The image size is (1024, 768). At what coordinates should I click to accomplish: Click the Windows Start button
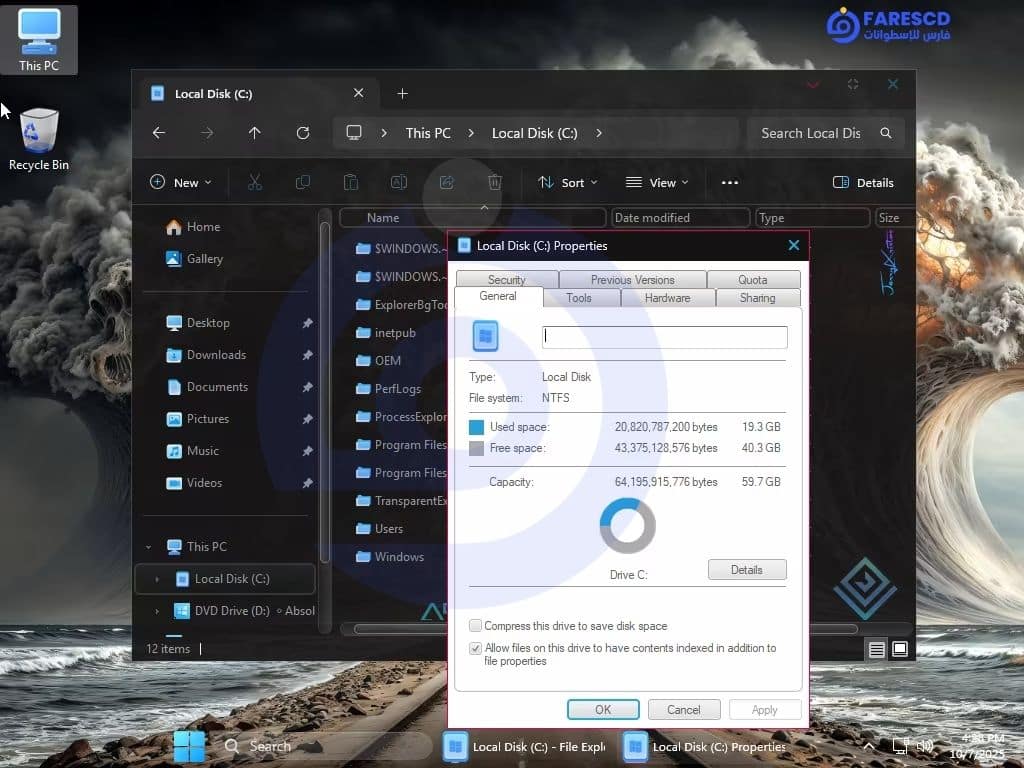189,746
